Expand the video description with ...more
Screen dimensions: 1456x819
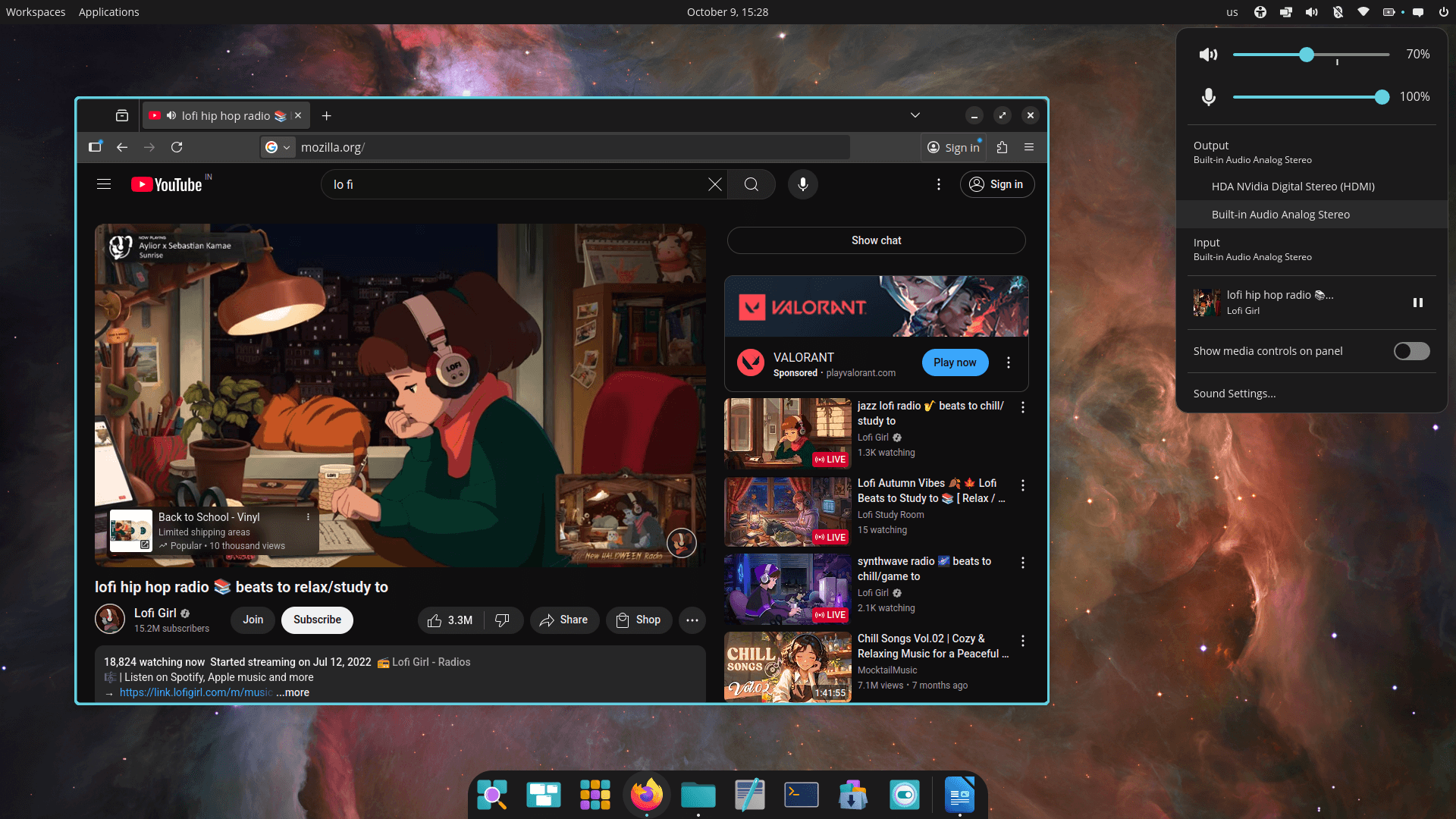tap(292, 692)
